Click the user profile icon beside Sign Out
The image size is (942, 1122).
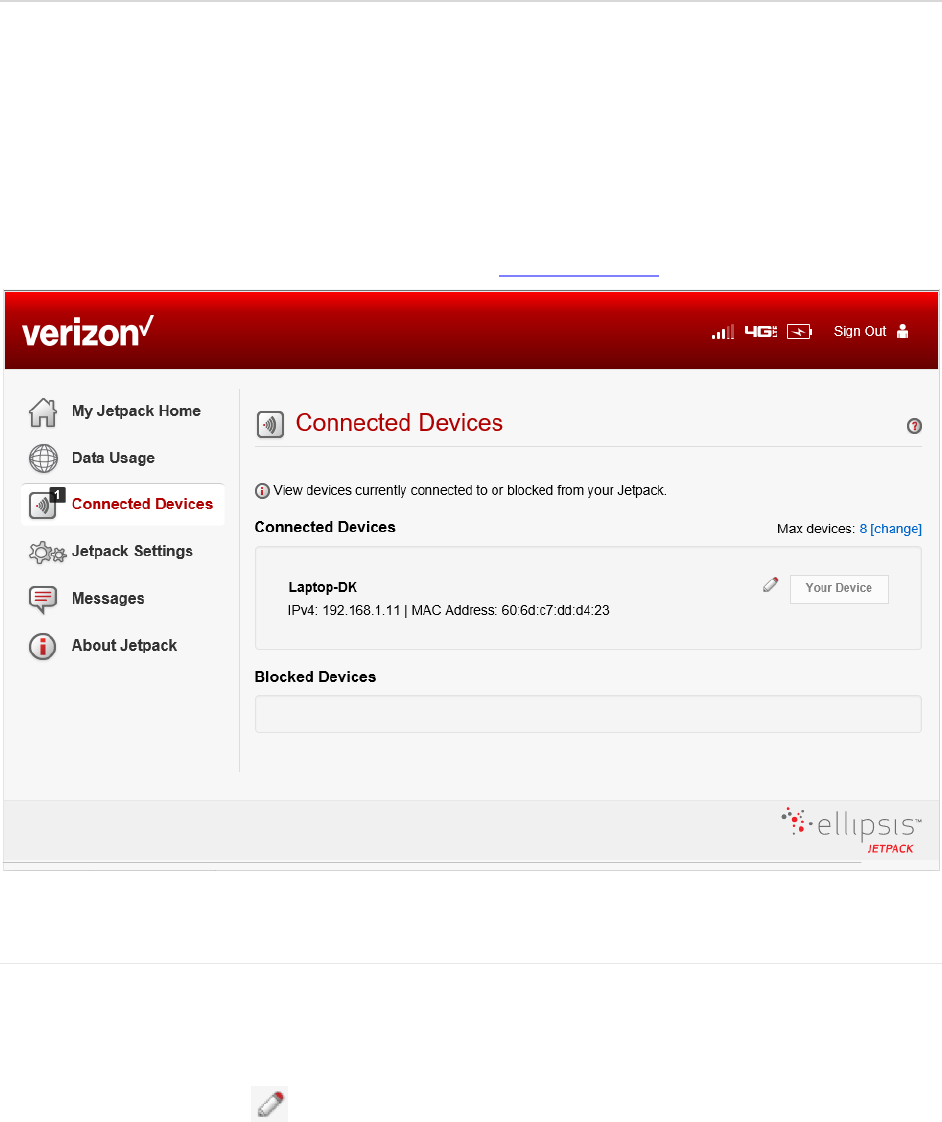(903, 331)
